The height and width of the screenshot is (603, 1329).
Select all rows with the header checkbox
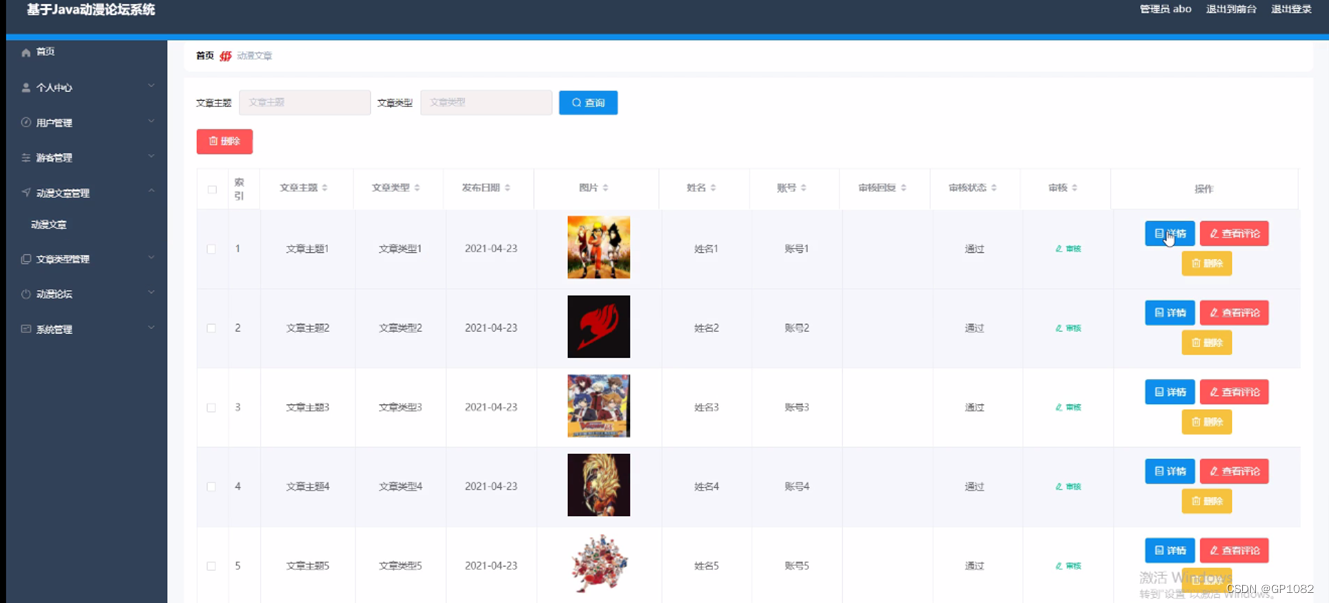pyautogui.click(x=211, y=188)
